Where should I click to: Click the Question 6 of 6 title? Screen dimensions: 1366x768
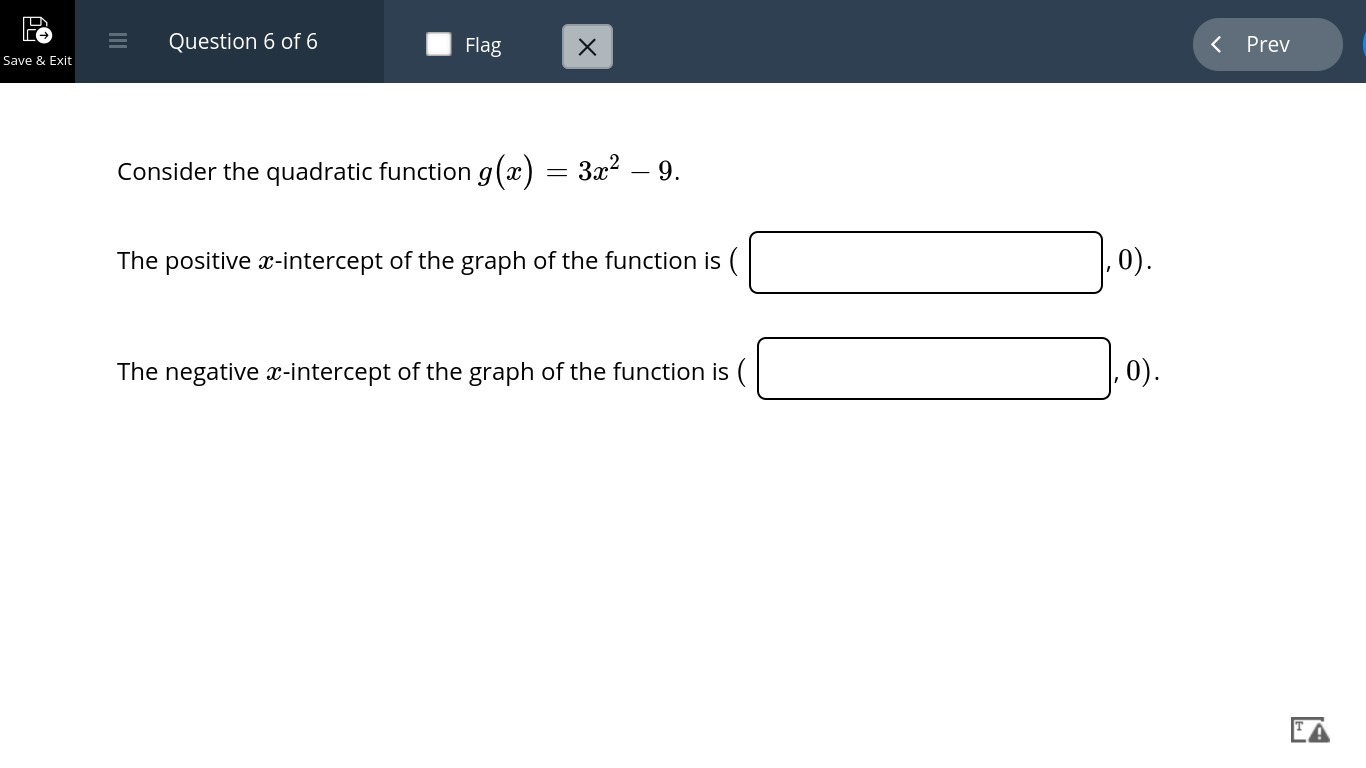click(x=243, y=41)
